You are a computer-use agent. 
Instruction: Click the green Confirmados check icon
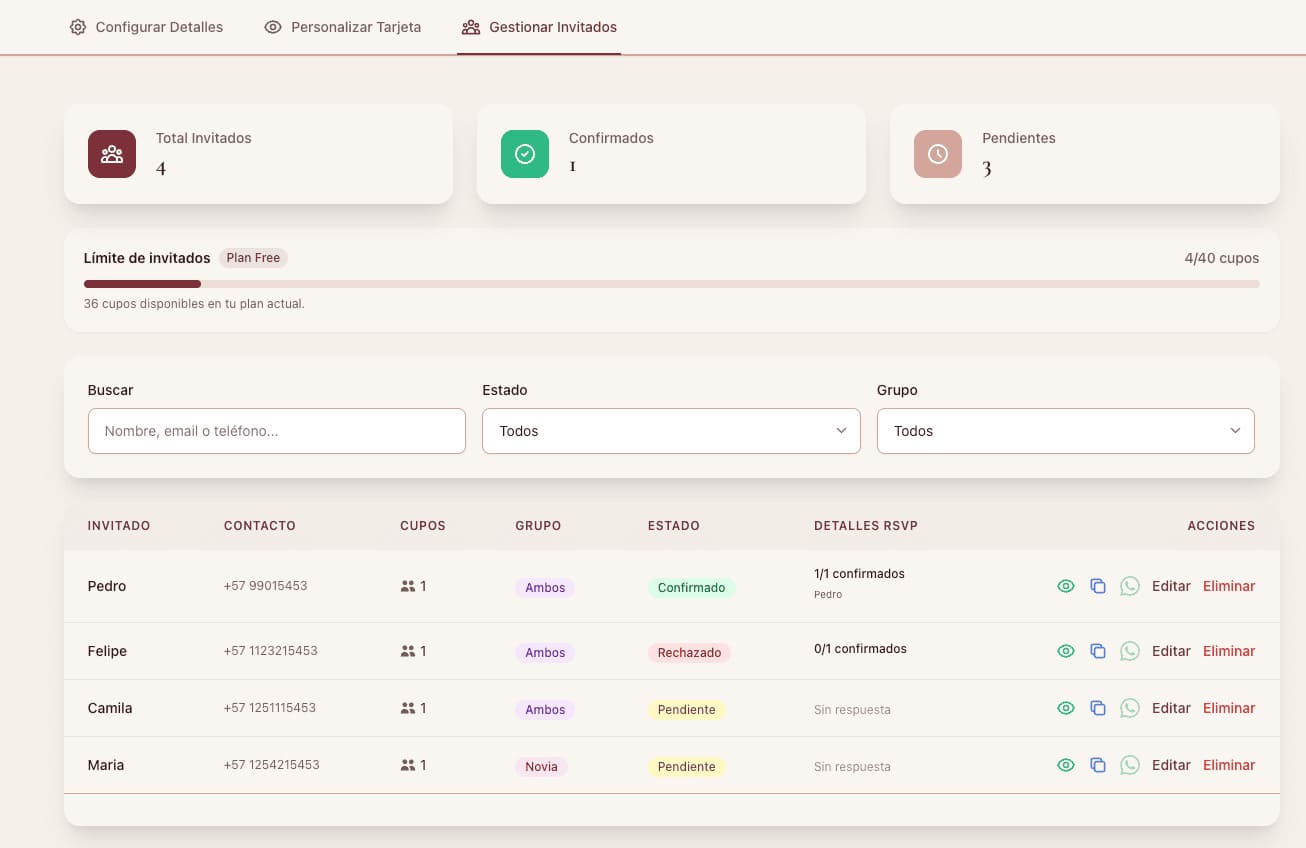525,154
